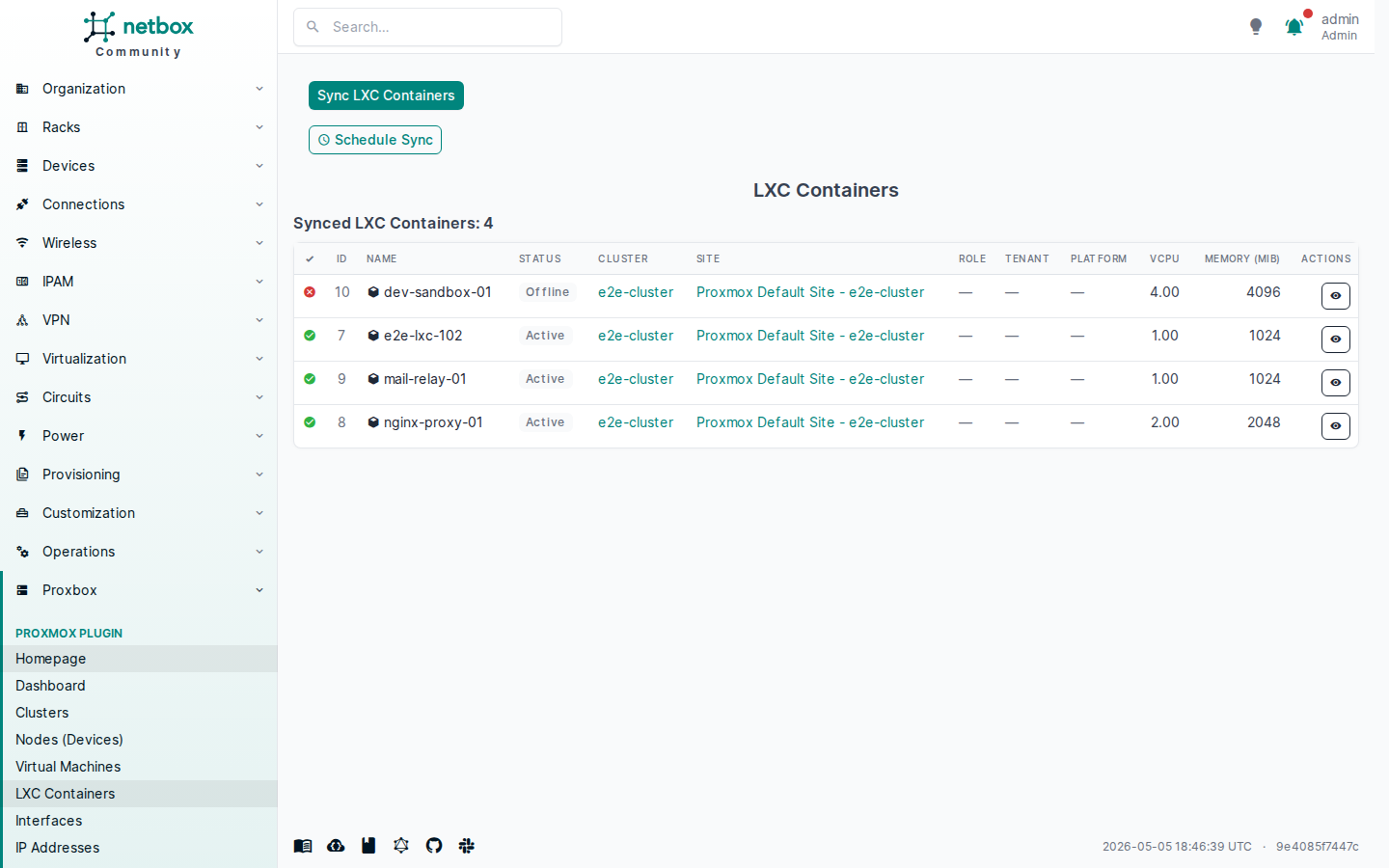Viewport: 1389px width, 868px height.
Task: Open the REST API cloud icon in the footer
Action: [x=336, y=846]
